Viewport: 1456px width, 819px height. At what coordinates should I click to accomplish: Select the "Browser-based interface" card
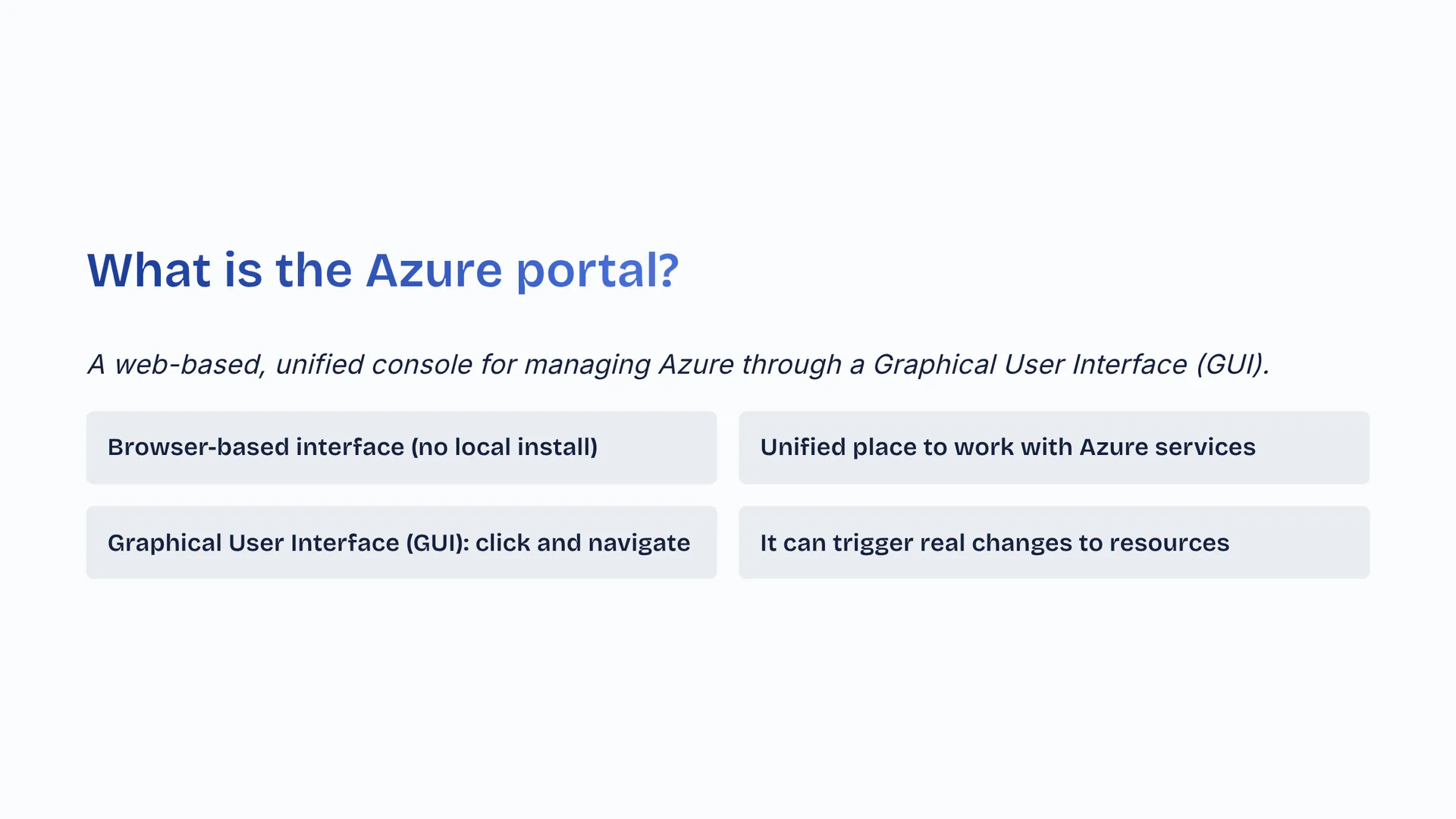tap(401, 448)
